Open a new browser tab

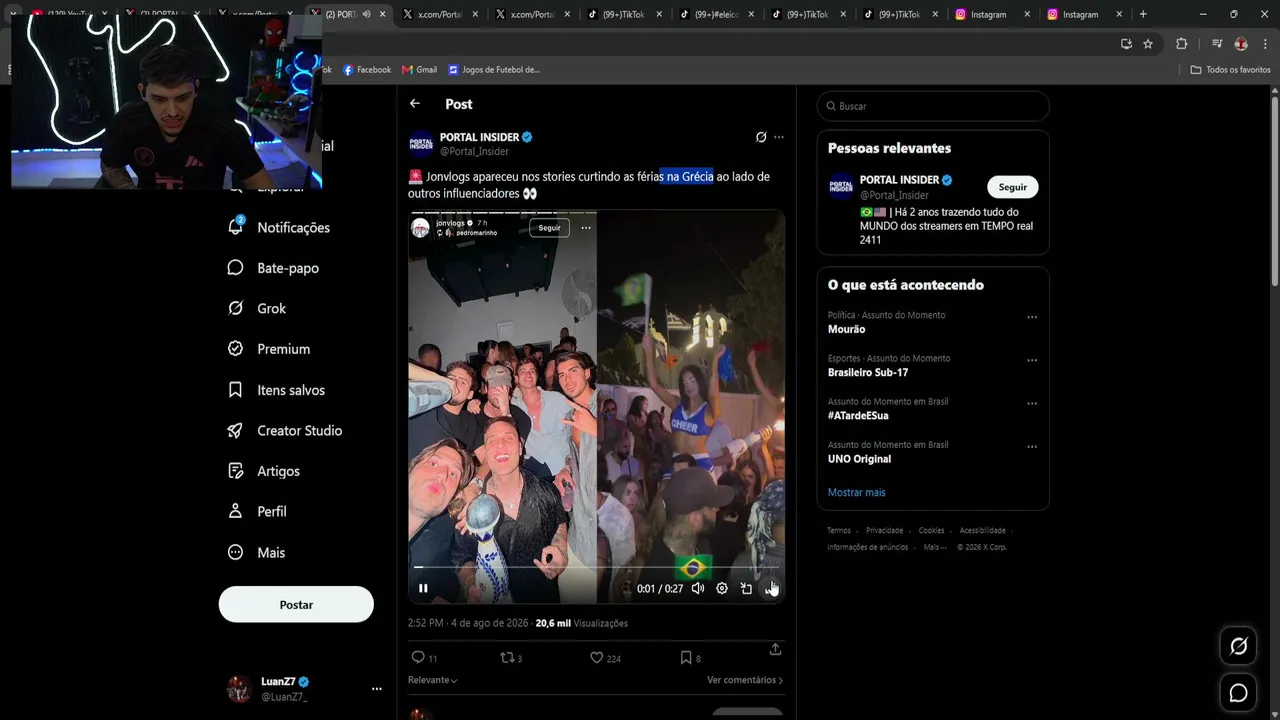(x=1143, y=14)
